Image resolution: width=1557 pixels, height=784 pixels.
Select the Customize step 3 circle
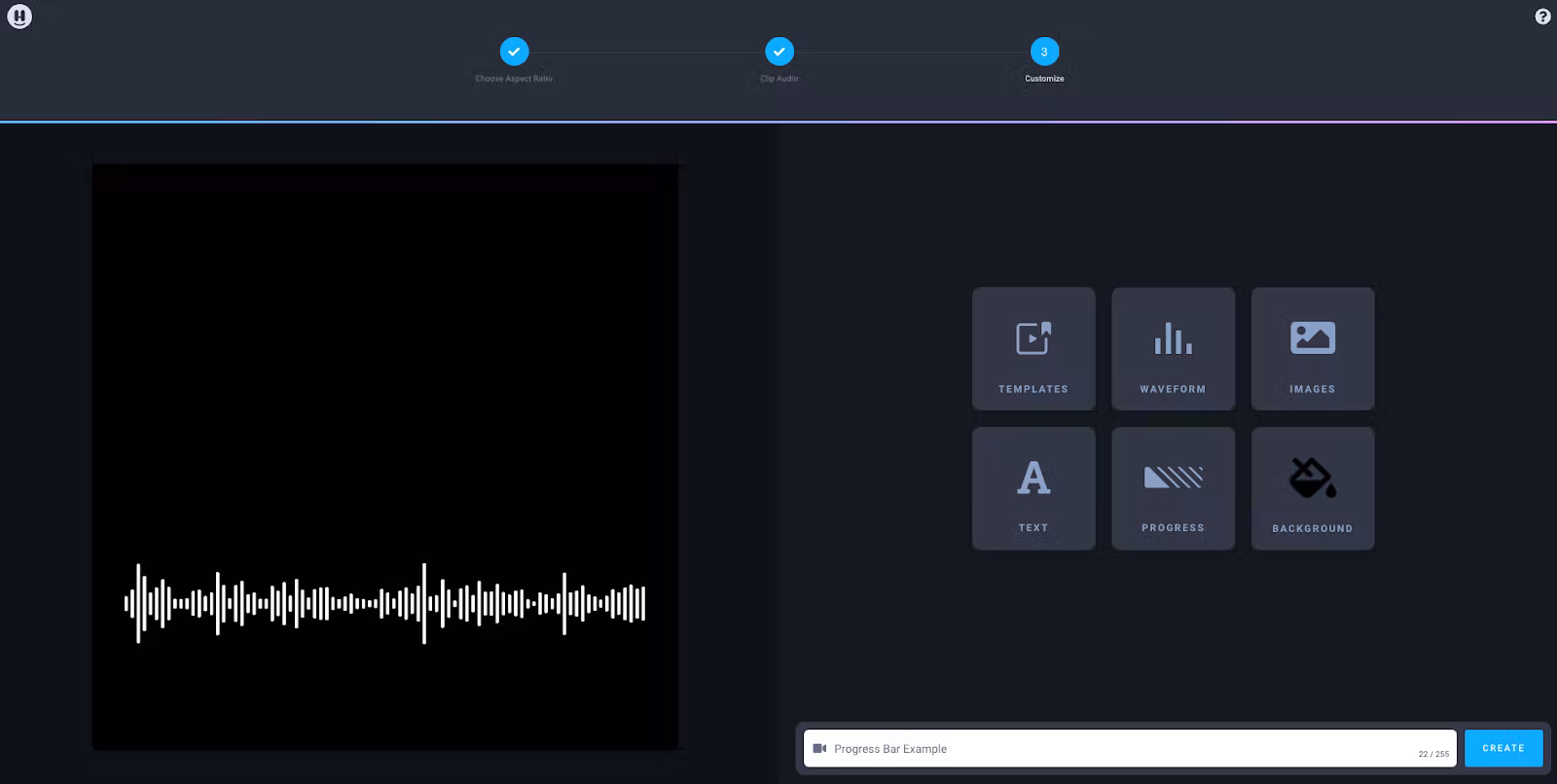pos(1044,52)
